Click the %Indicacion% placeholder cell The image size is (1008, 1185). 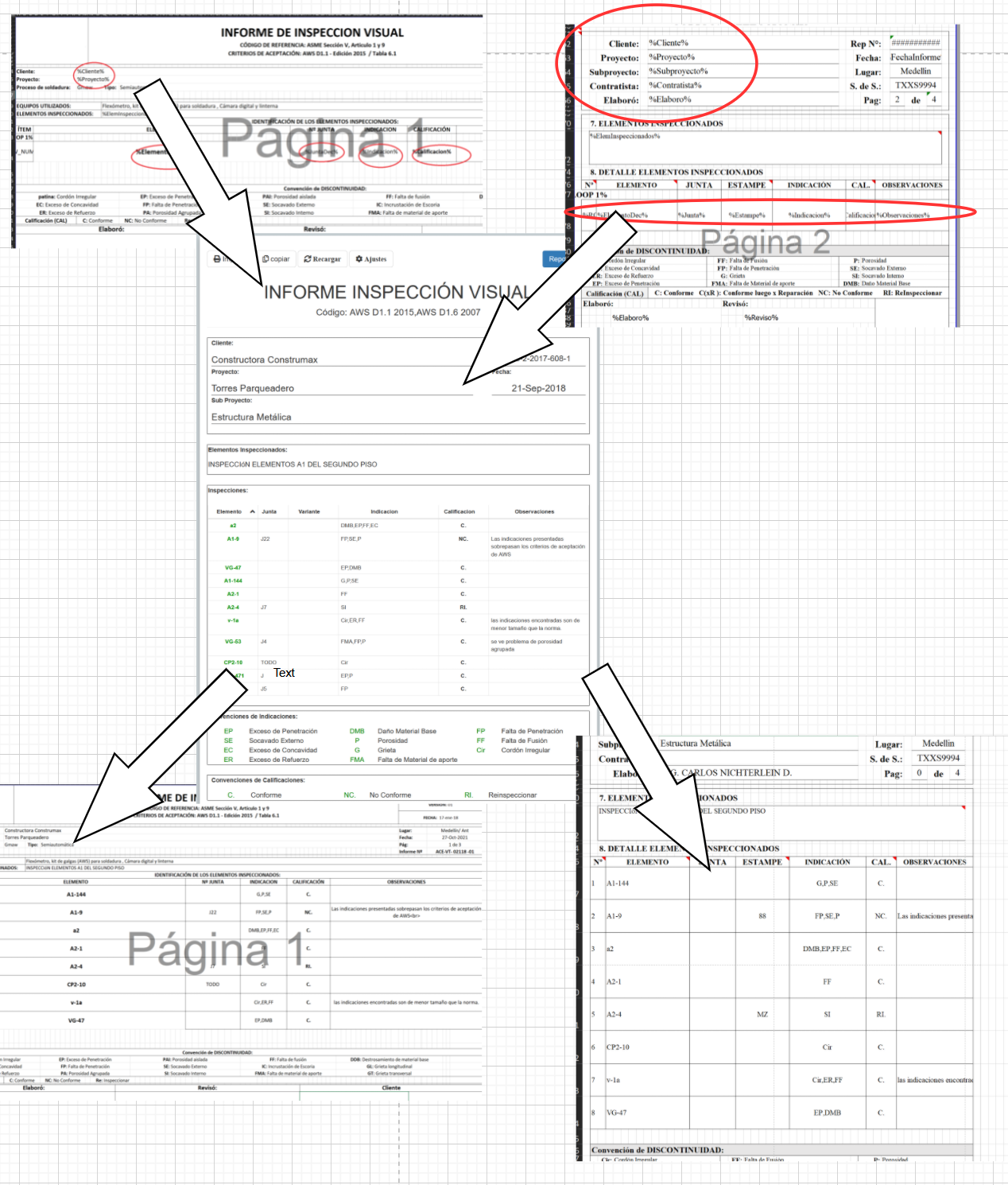click(809, 216)
